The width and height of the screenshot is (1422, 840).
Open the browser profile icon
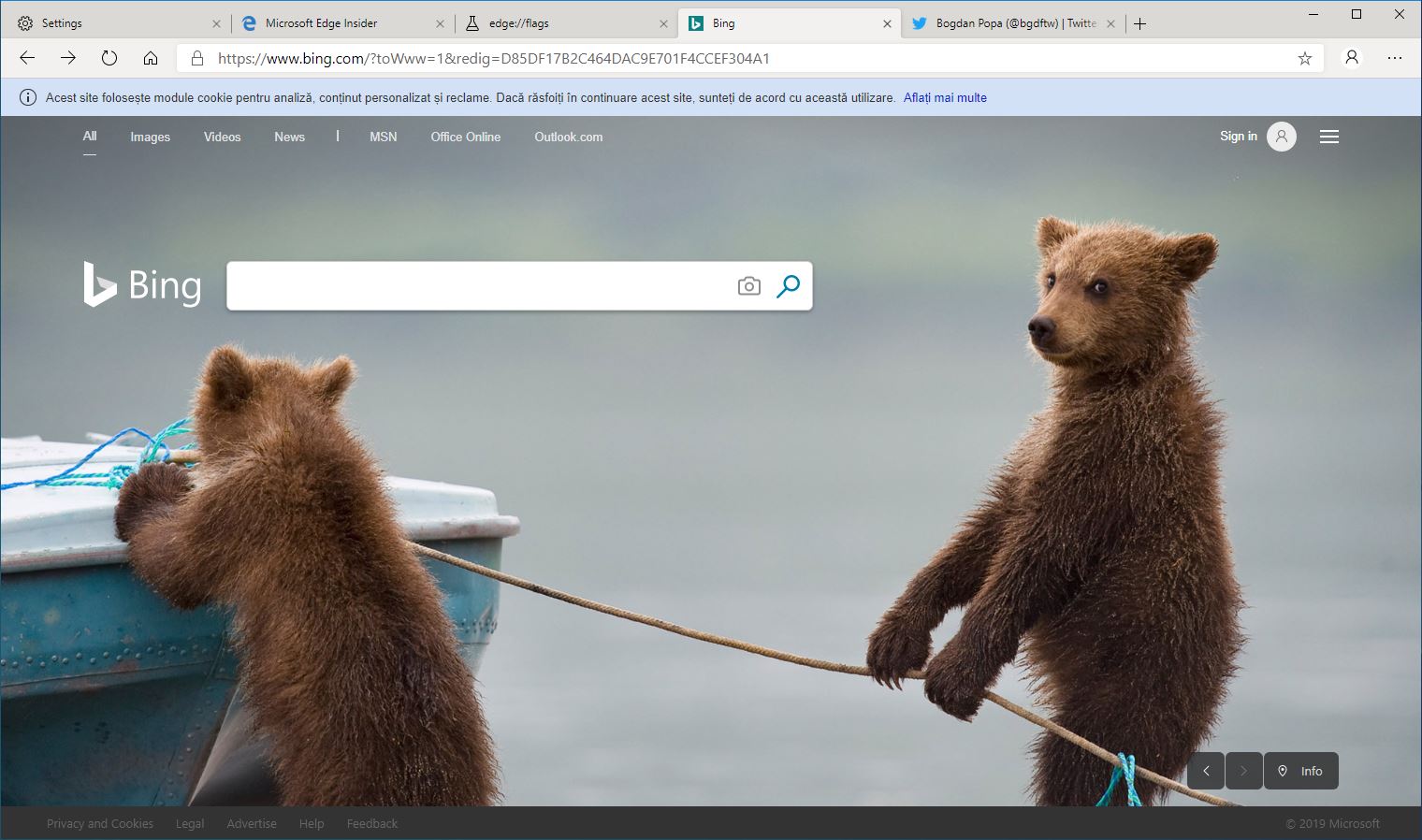point(1352,58)
